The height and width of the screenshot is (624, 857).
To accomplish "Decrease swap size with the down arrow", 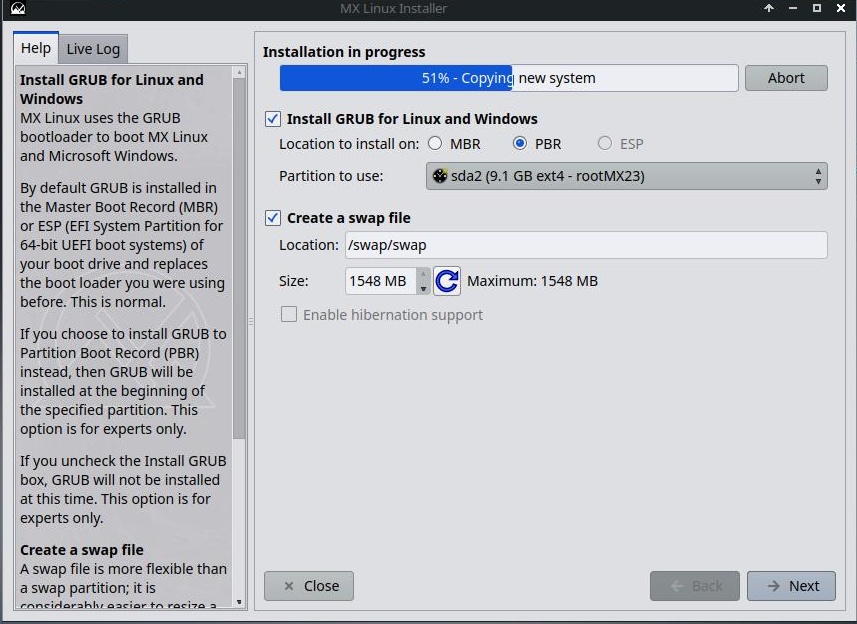I will tap(424, 288).
